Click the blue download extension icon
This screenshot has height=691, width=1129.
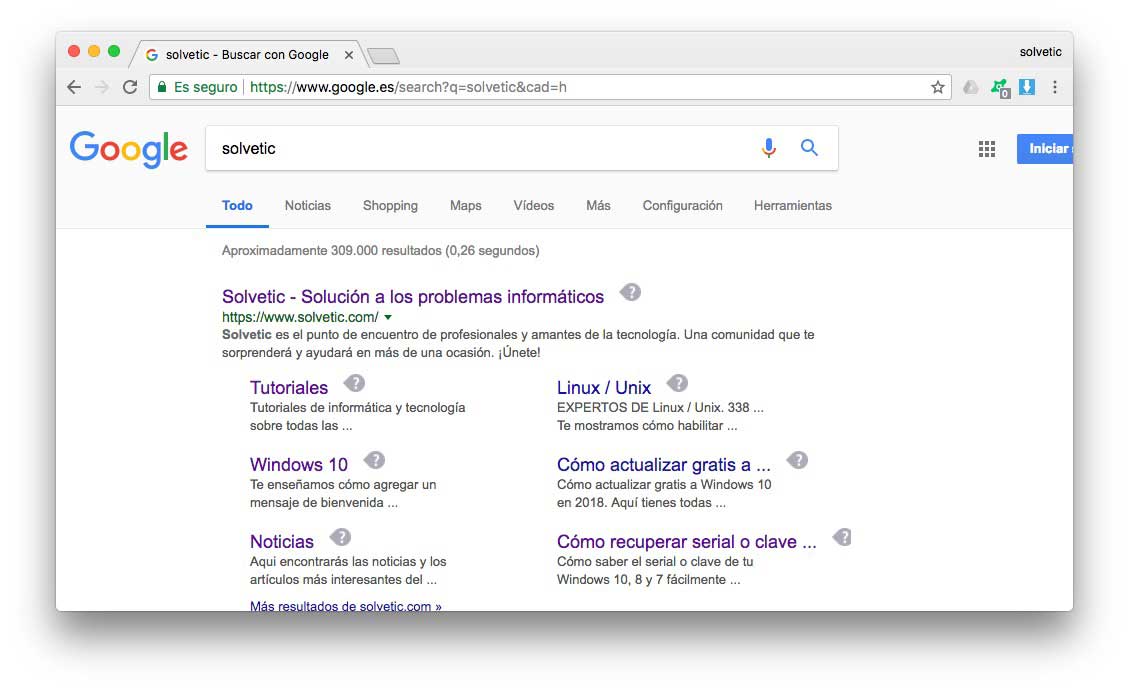pos(1026,87)
